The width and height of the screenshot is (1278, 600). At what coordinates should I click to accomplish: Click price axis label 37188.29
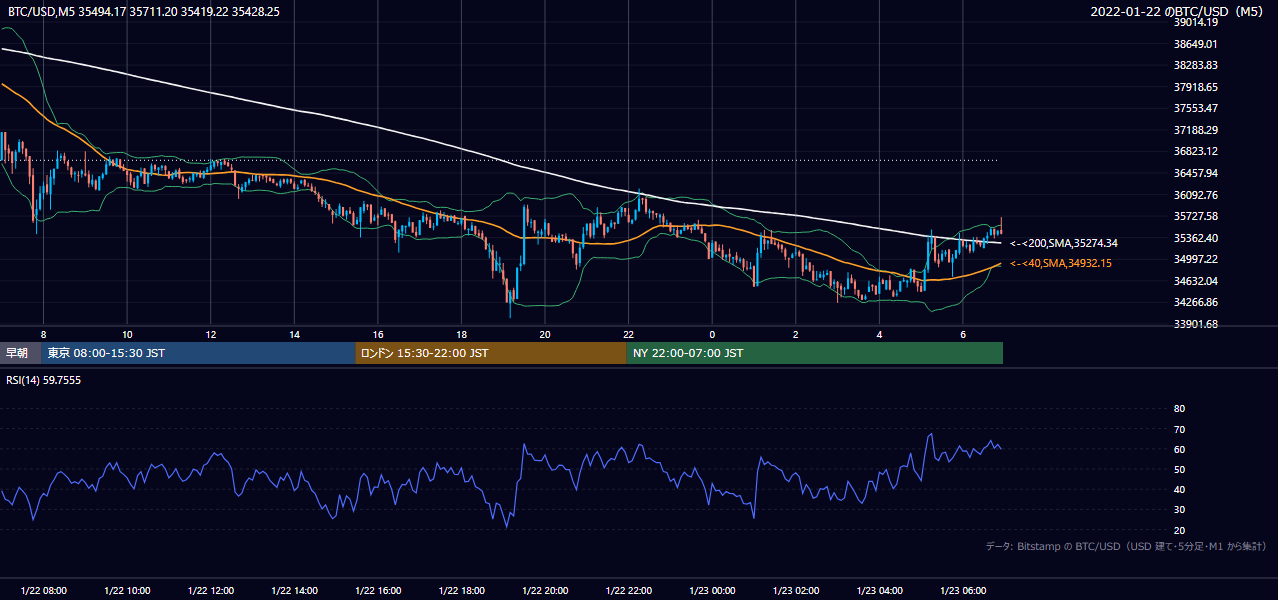click(1196, 130)
